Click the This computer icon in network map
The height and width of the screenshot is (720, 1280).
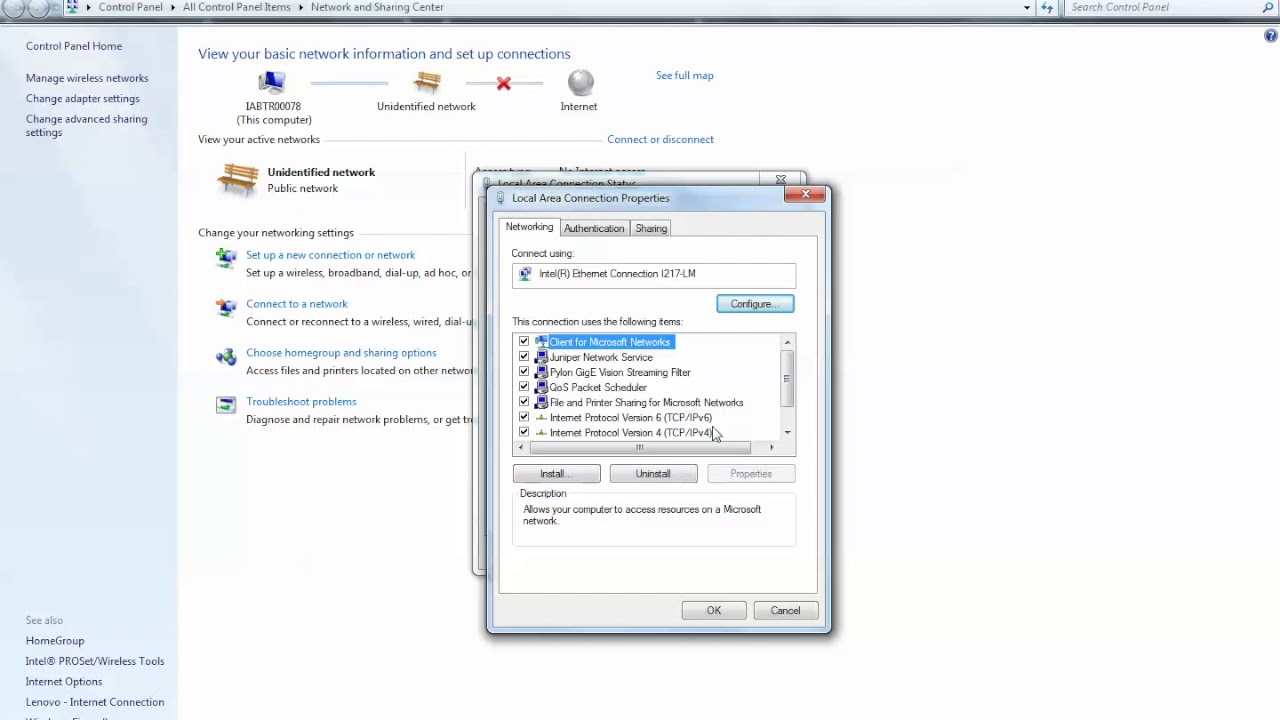(272, 82)
